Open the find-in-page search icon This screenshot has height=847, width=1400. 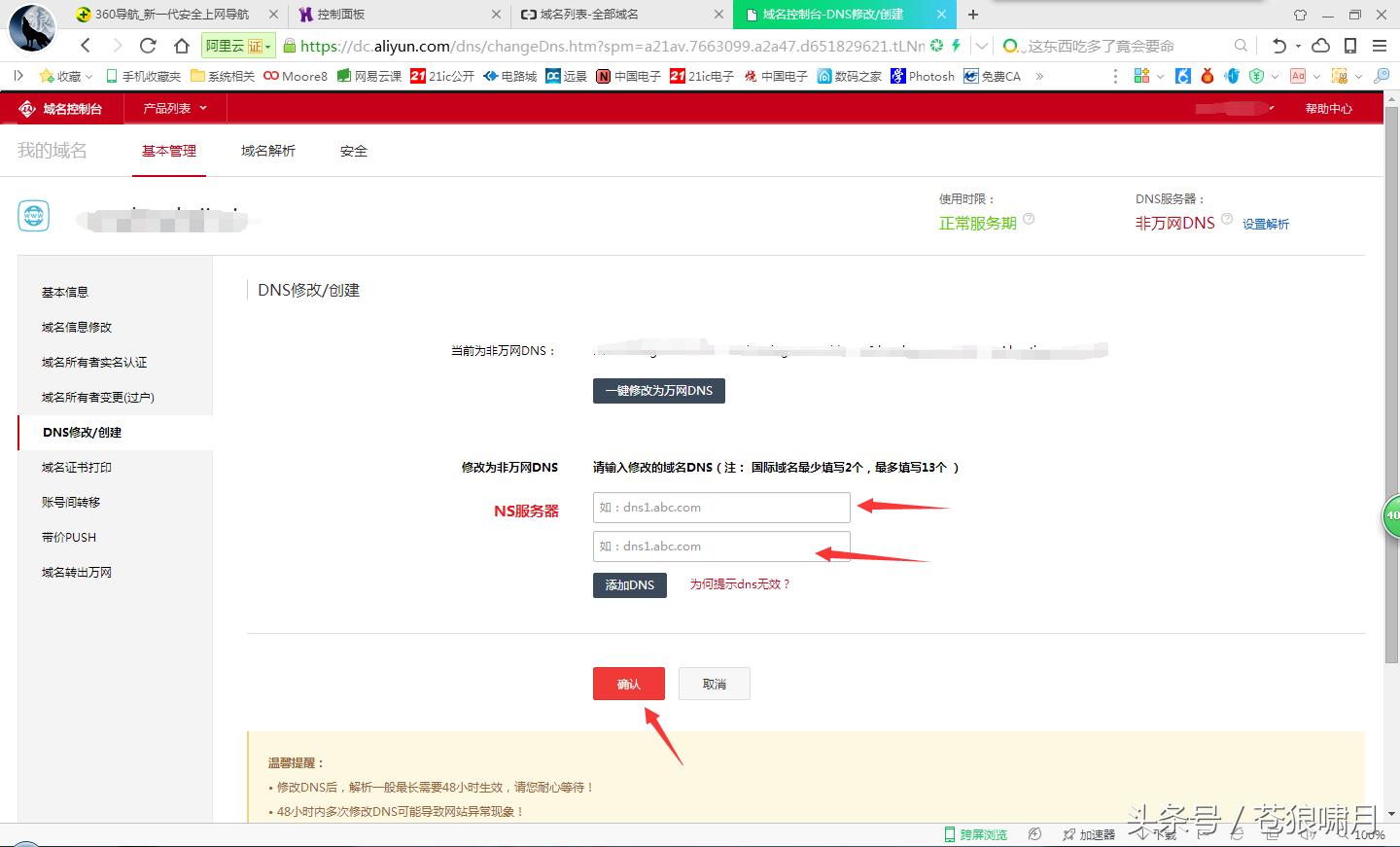pyautogui.click(x=1242, y=45)
